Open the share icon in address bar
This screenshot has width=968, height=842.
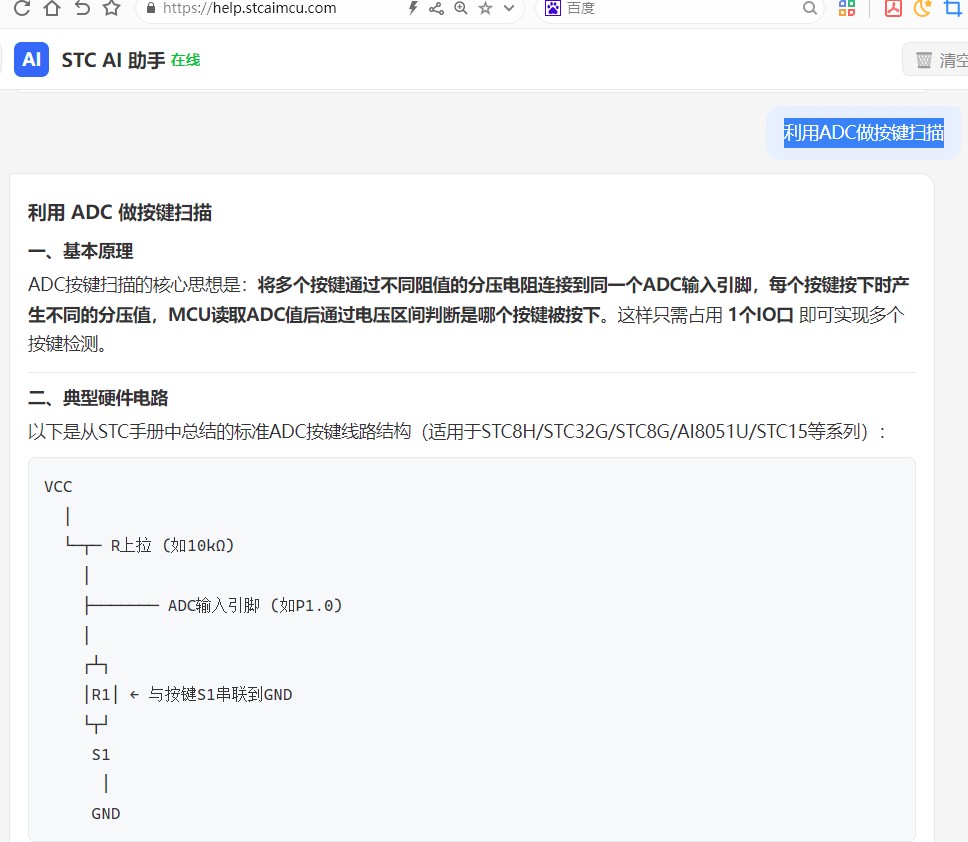[x=436, y=8]
